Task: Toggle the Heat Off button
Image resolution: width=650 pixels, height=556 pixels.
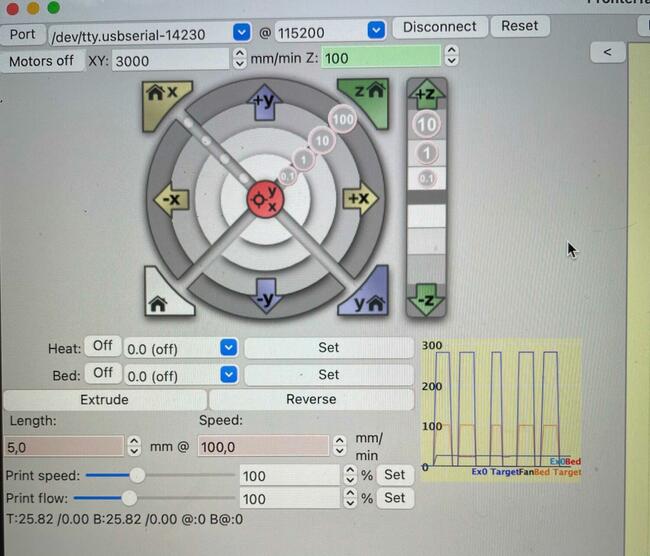Action: pos(102,346)
